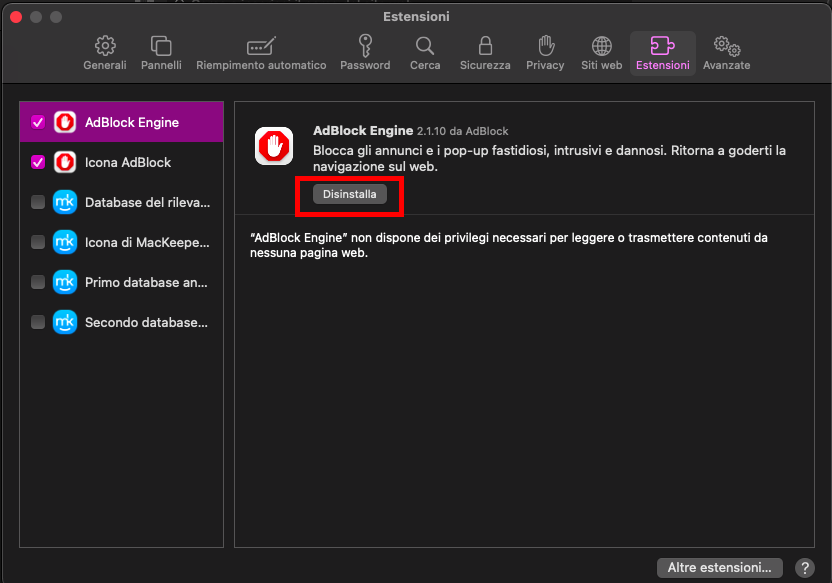The image size is (832, 583).
Task: Switch to the Privacy tab
Action: click(545, 46)
